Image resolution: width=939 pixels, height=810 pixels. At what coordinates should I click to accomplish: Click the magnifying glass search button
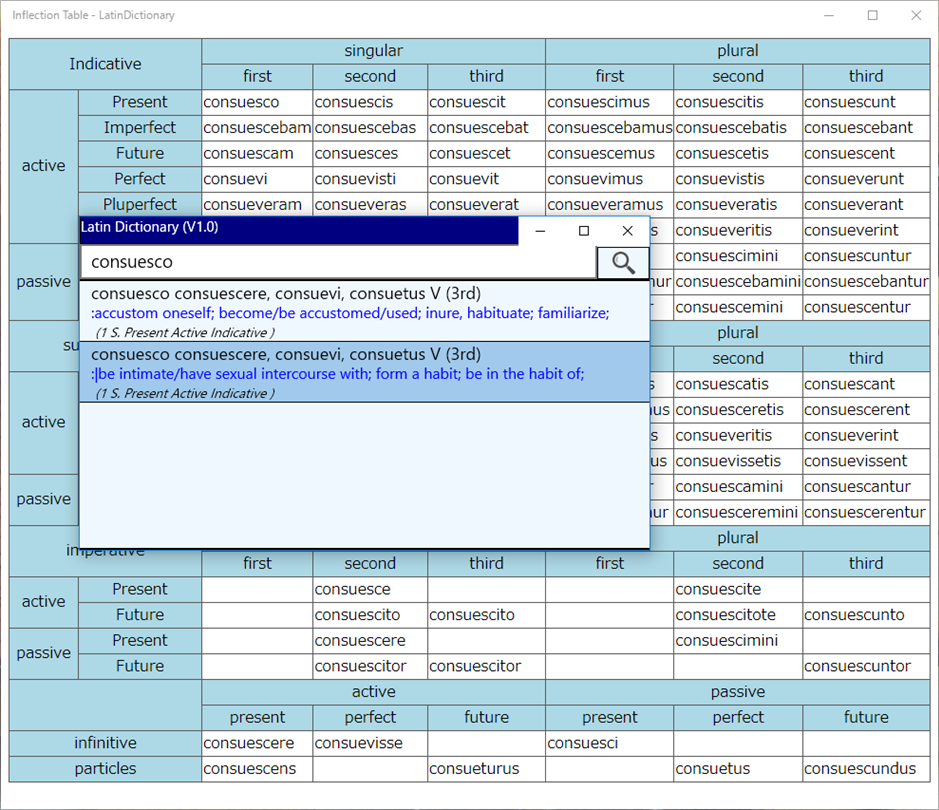coord(623,262)
